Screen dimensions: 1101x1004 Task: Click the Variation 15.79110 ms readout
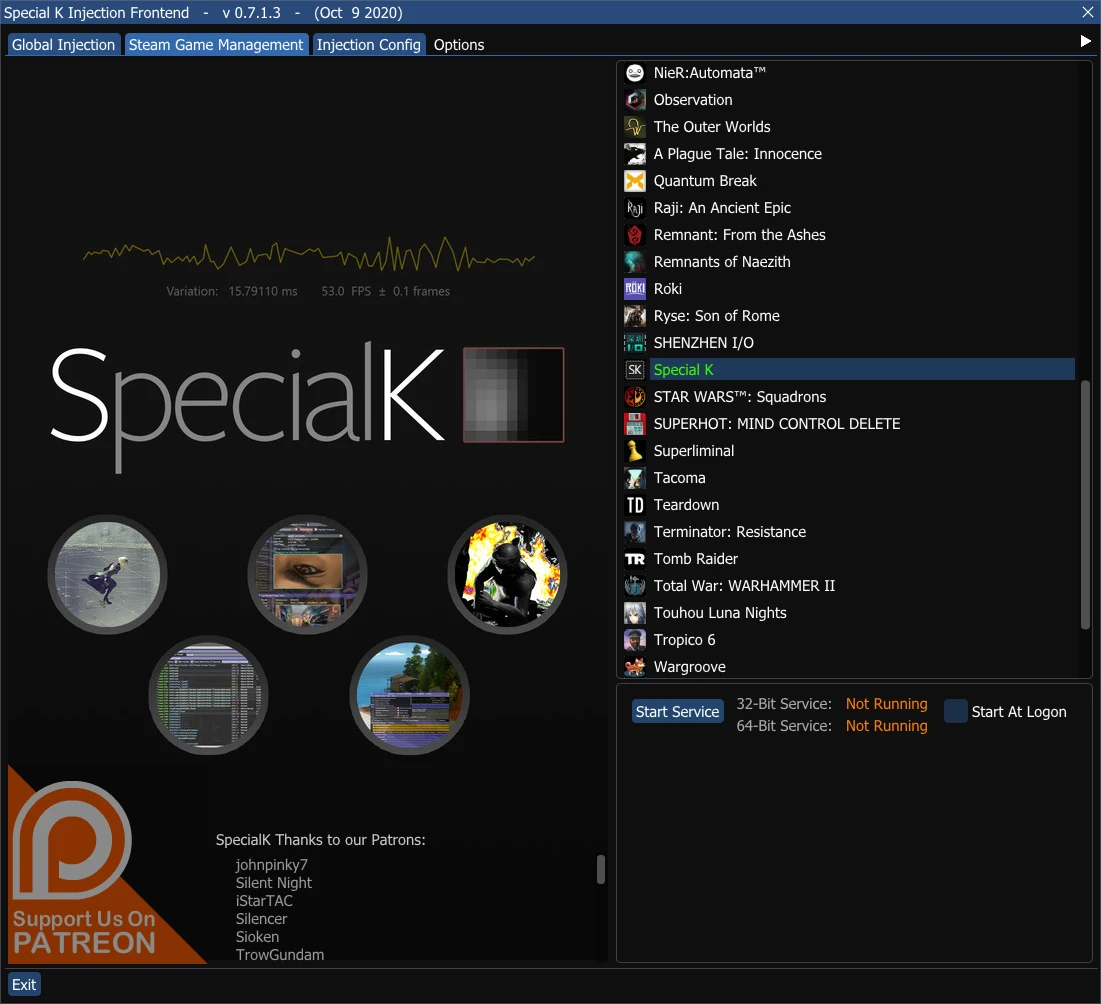pyautogui.click(x=232, y=291)
